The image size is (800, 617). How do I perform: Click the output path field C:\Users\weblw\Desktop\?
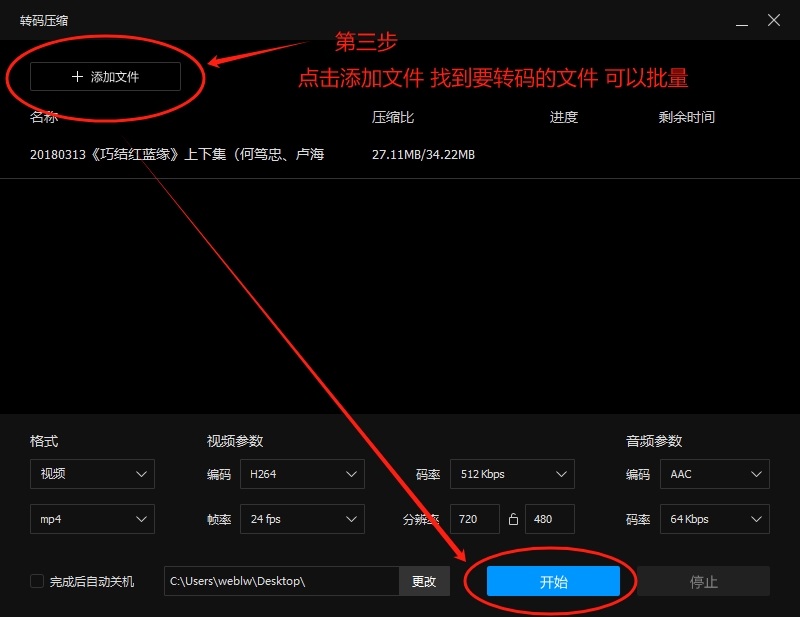282,581
